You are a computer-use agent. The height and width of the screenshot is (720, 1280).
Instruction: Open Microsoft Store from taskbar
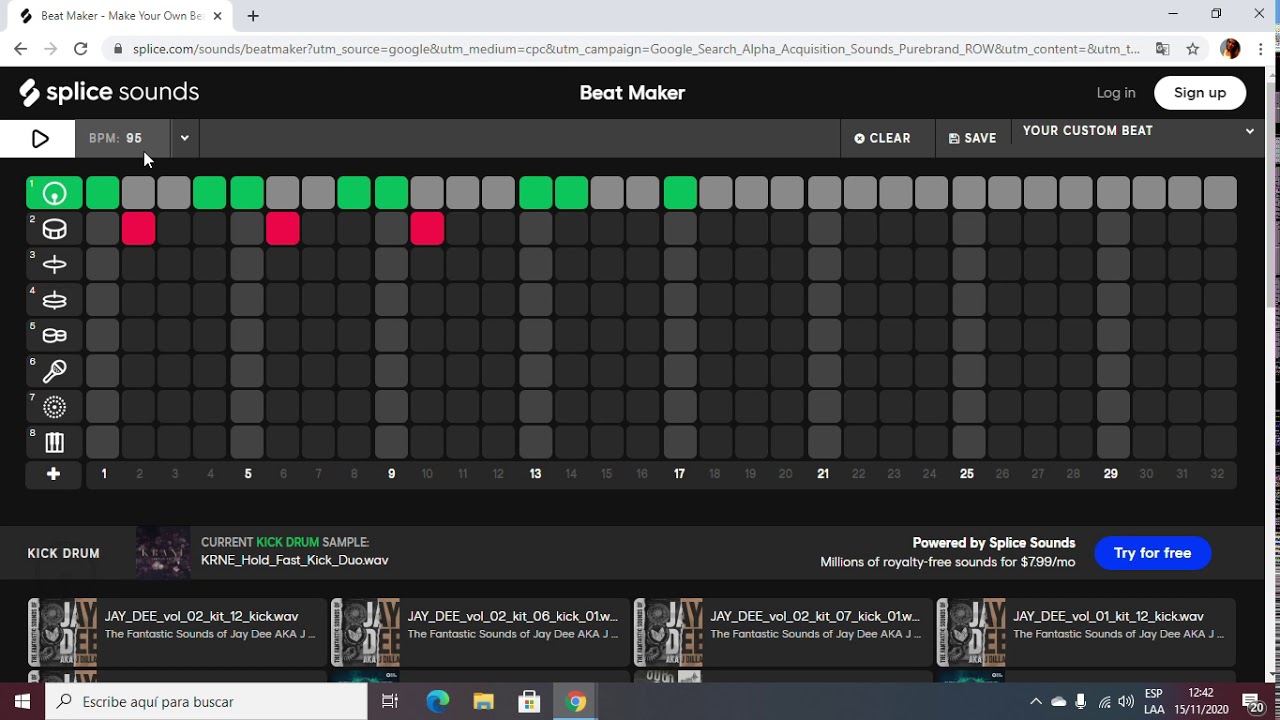tap(530, 702)
